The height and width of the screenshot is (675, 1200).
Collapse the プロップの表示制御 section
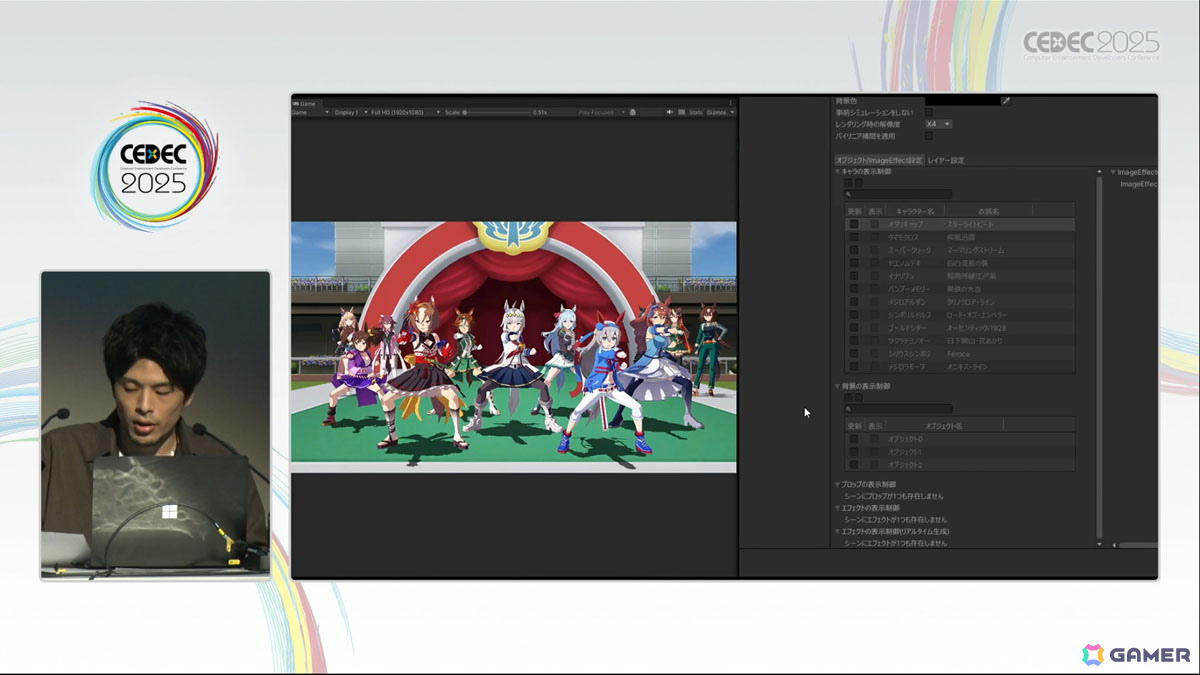[x=838, y=485]
